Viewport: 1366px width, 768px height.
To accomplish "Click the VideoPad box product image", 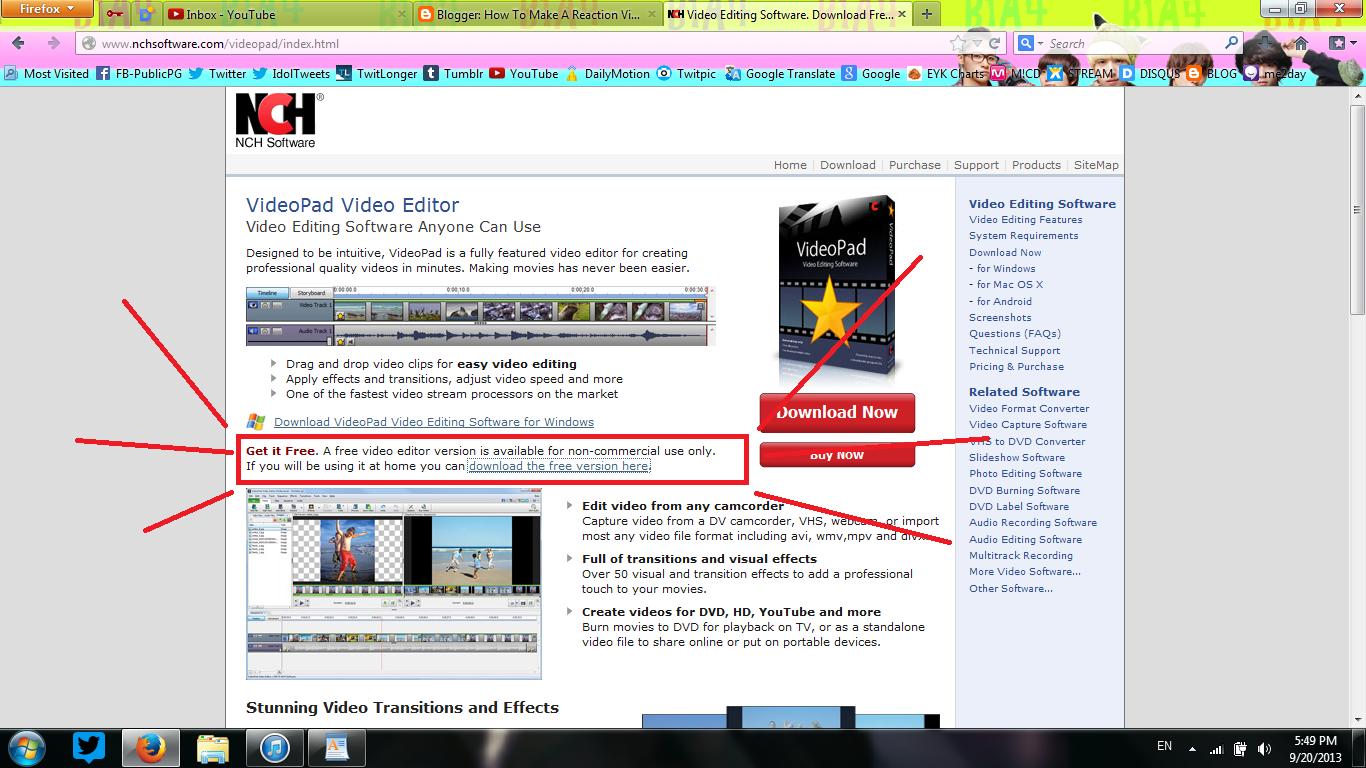I will (x=836, y=289).
